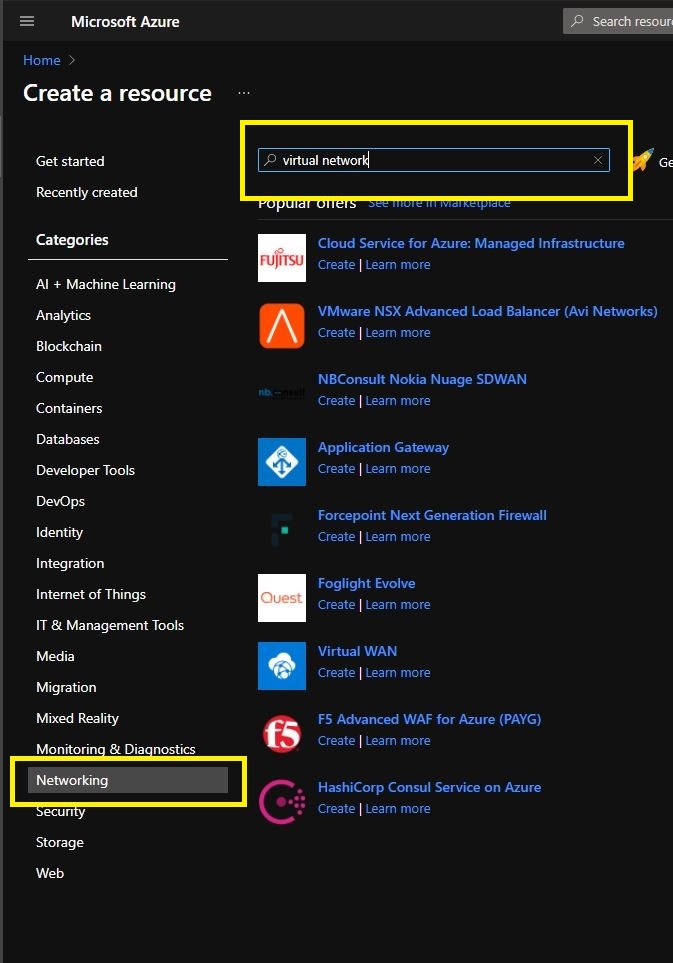Click the F5 Advanced WAF icon
673x963 pixels.
(x=282, y=734)
